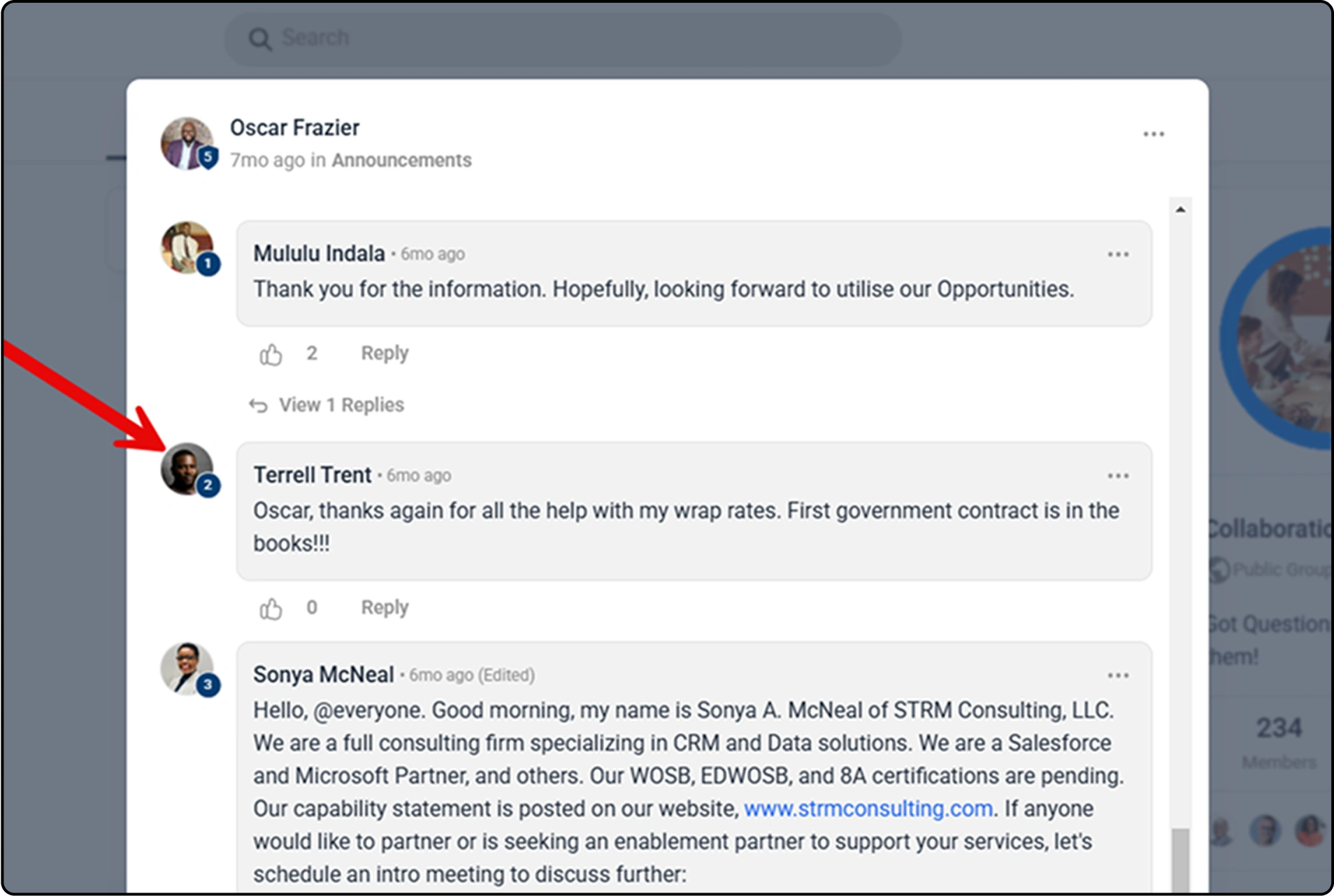1334x896 pixels.
Task: Open Oscar Frazier's profile picture
Action: 187,143
